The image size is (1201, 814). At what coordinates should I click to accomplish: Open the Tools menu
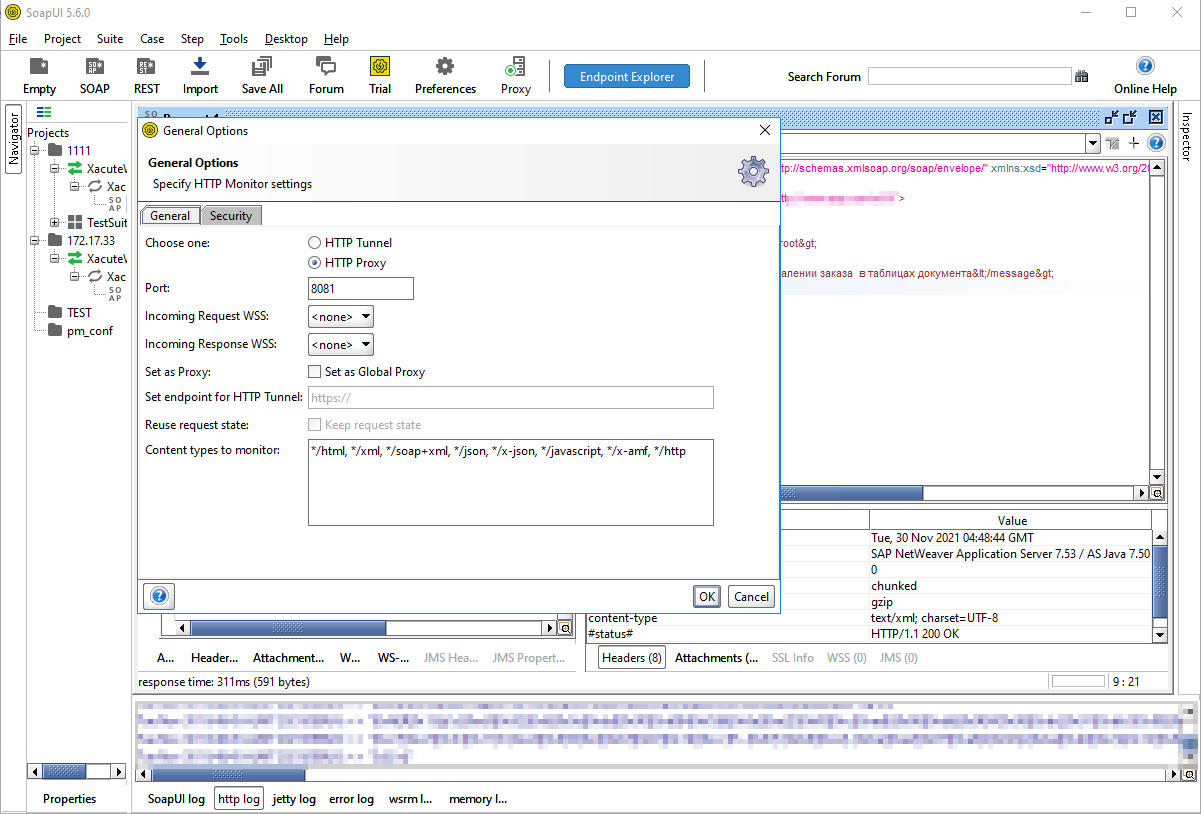pyautogui.click(x=233, y=39)
